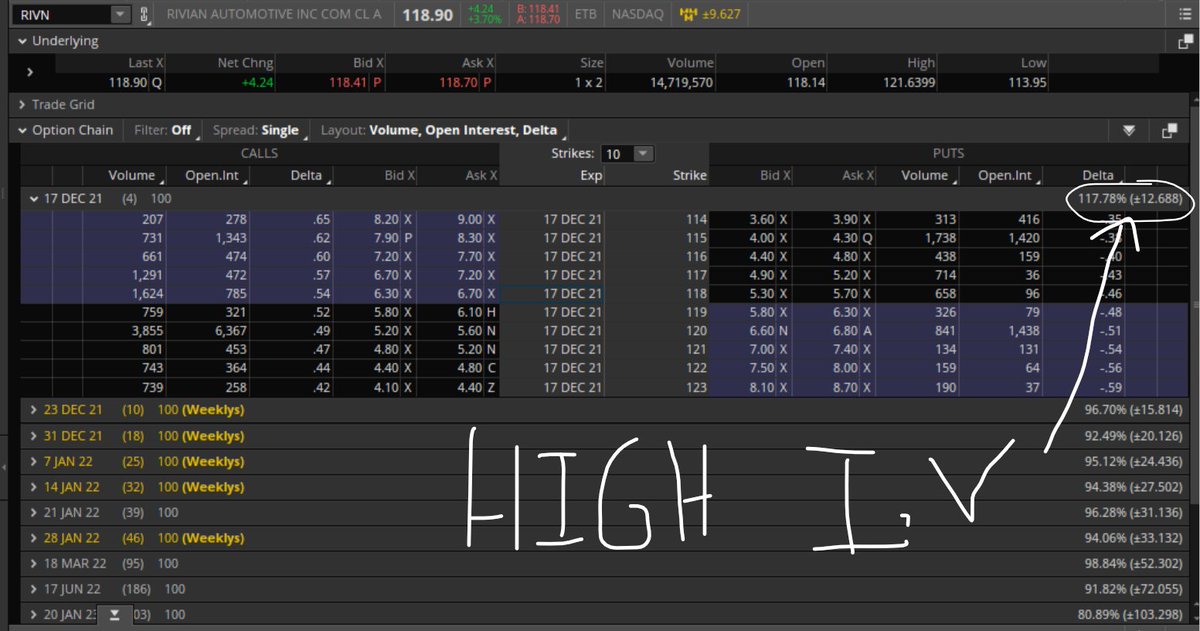Click the Net Chng column header in Underlying
This screenshot has width=1200, height=631.
click(243, 63)
